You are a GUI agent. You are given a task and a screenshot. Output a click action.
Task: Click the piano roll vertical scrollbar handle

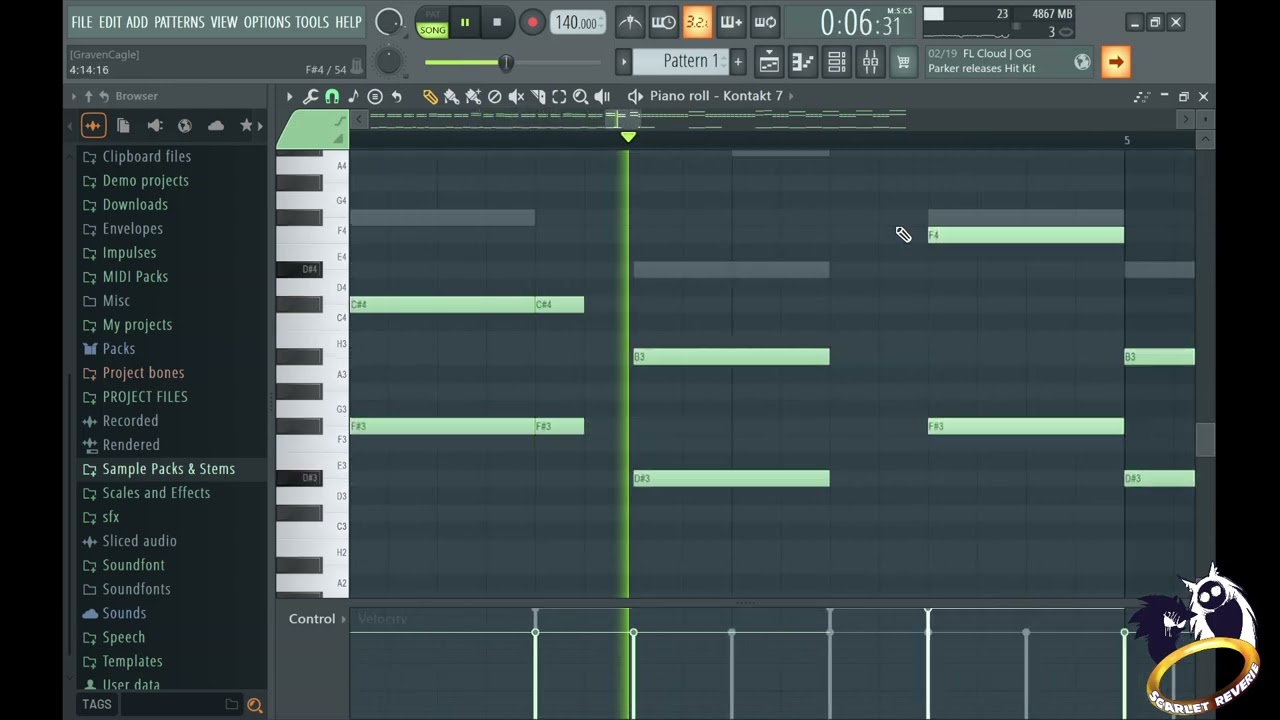coord(1205,440)
